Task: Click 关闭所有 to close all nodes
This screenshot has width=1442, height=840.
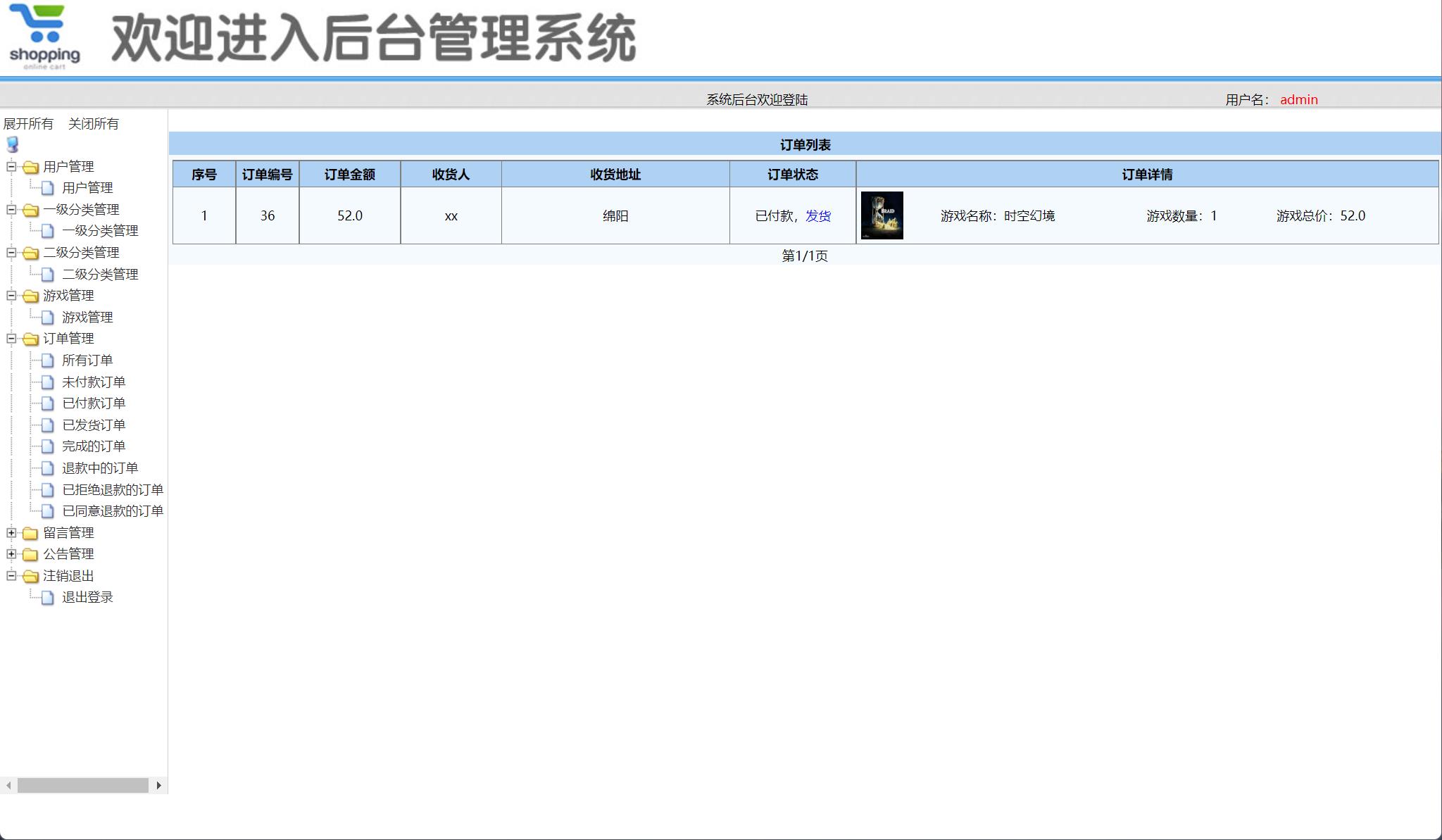Action: [94, 123]
